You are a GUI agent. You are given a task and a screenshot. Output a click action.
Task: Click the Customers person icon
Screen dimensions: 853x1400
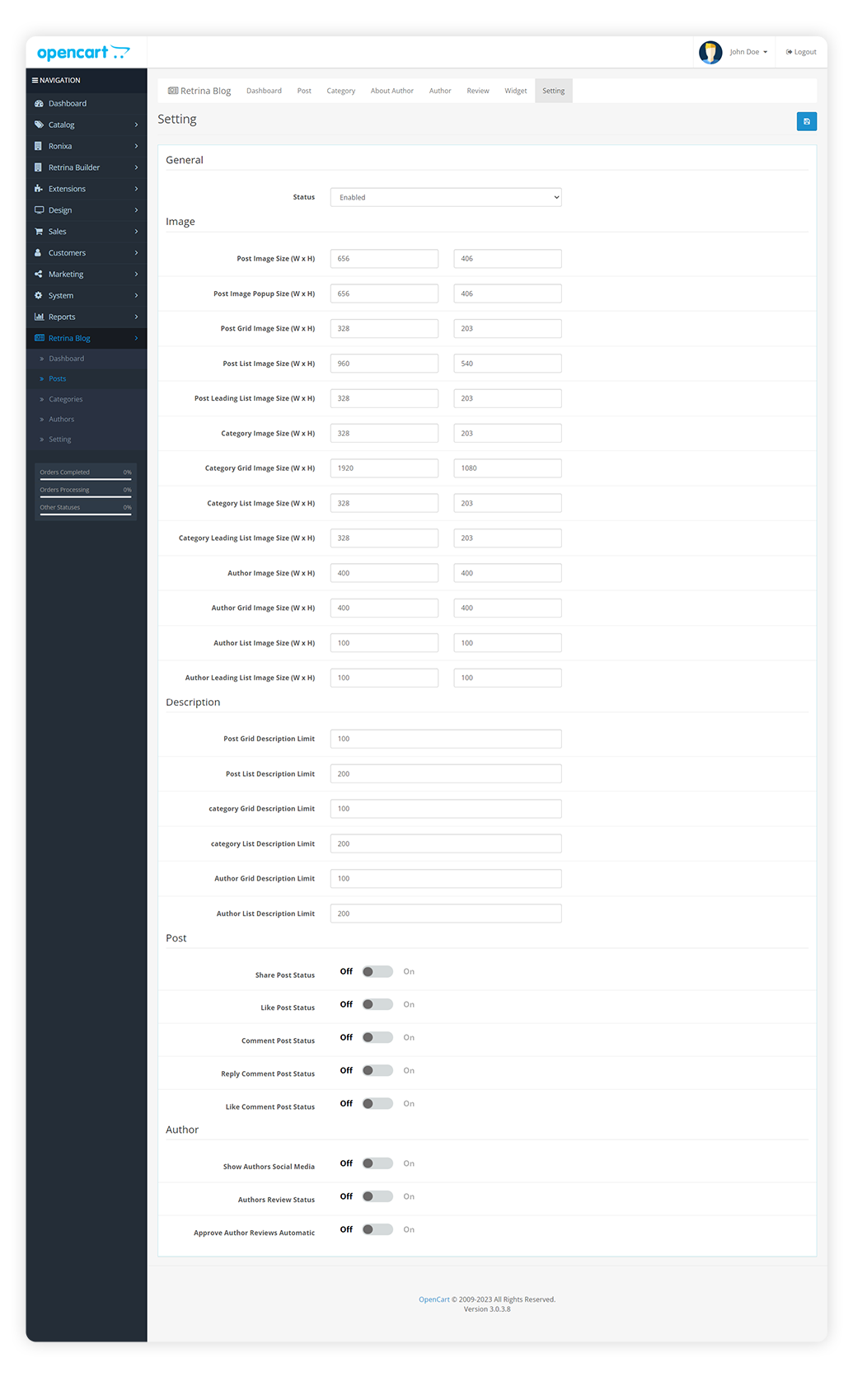(39, 253)
